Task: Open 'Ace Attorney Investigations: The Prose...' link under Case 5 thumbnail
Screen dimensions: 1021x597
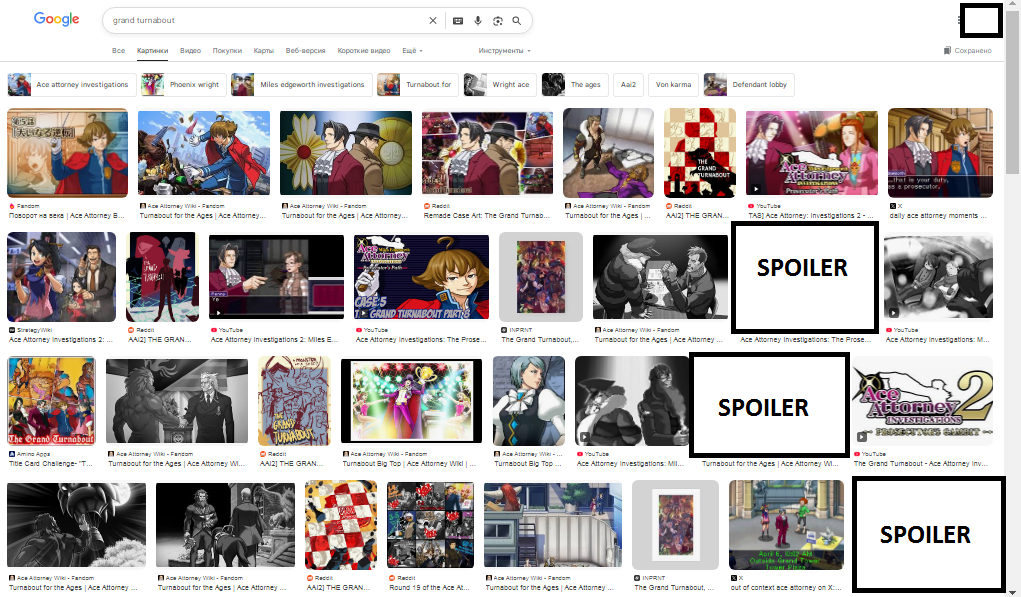Action: pyautogui.click(x=421, y=340)
